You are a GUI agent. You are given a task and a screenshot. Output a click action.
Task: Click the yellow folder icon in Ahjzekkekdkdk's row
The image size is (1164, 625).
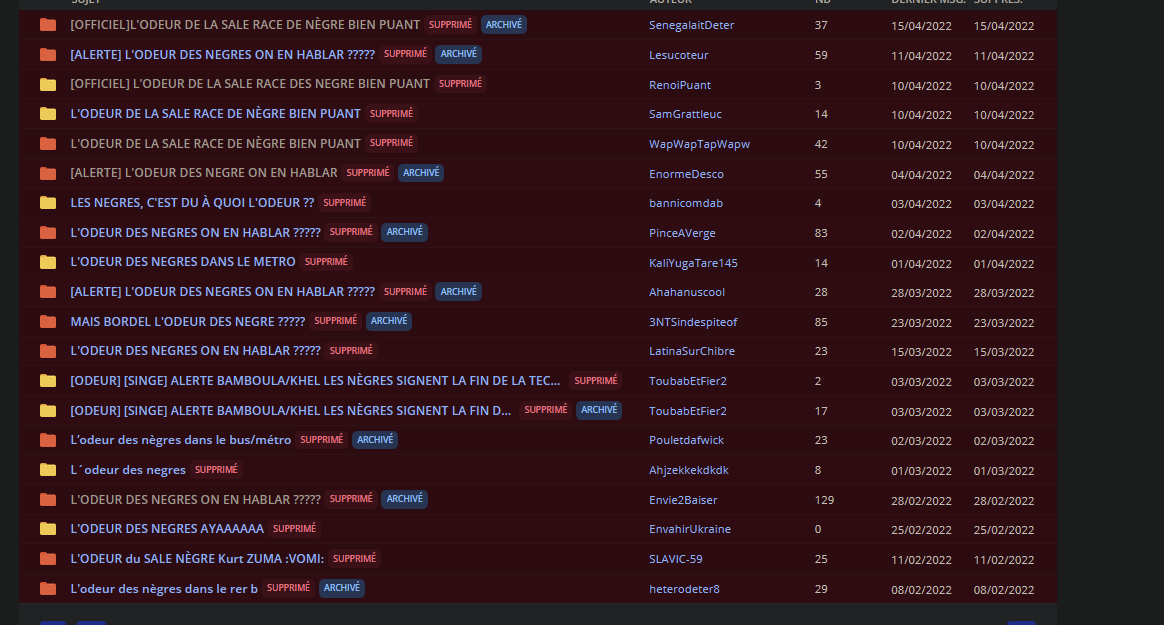click(x=48, y=470)
